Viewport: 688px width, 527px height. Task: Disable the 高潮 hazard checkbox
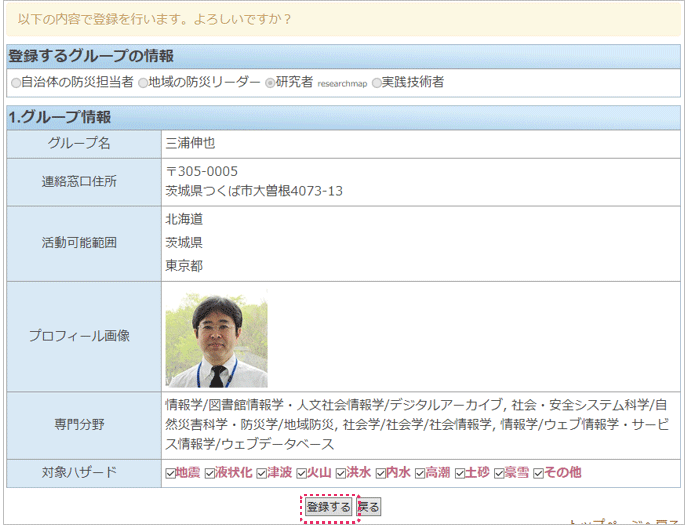pos(419,473)
